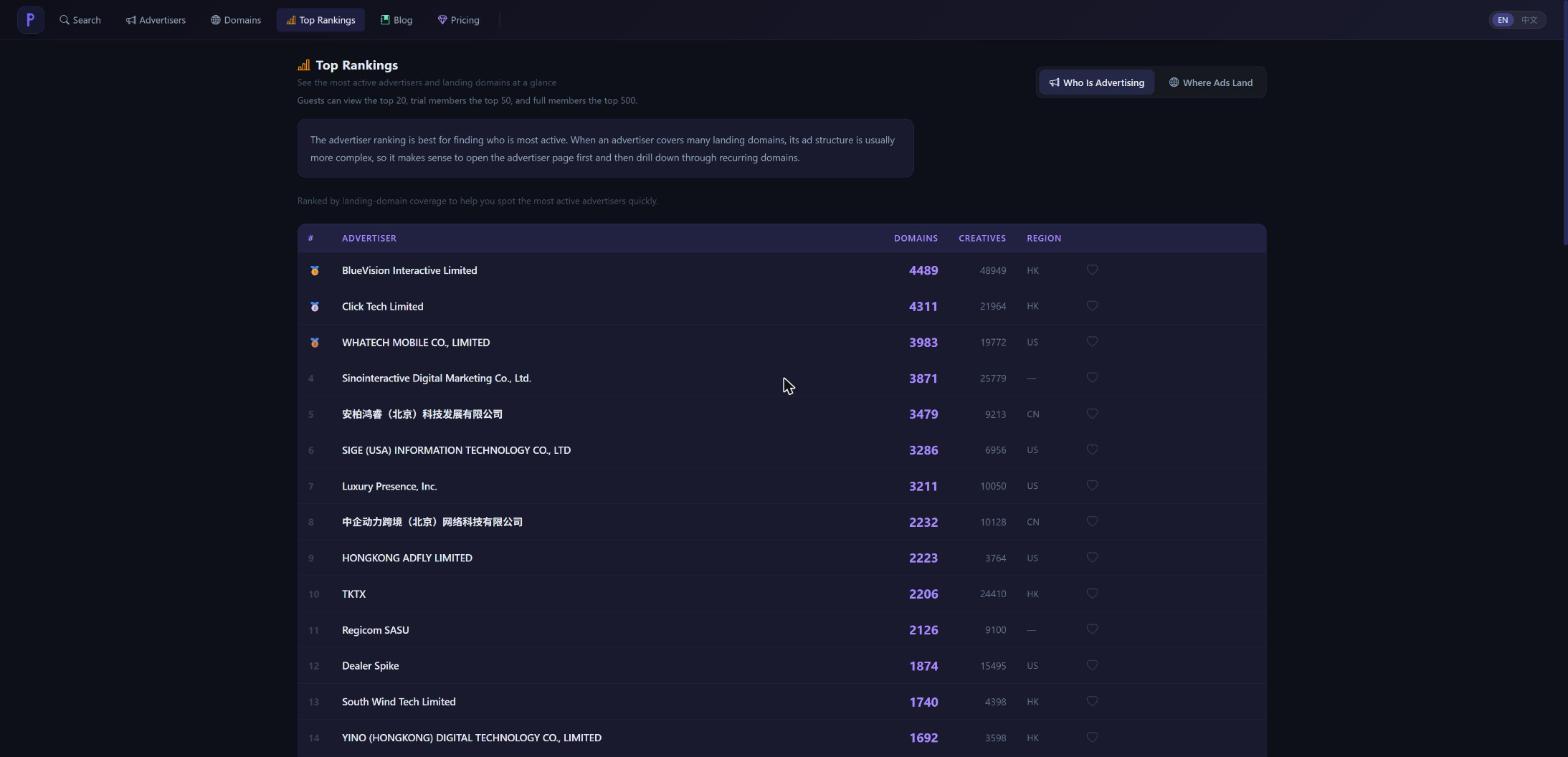Click heart icon for SIGE (USA) row
This screenshot has width=1568, height=757.
coord(1092,450)
